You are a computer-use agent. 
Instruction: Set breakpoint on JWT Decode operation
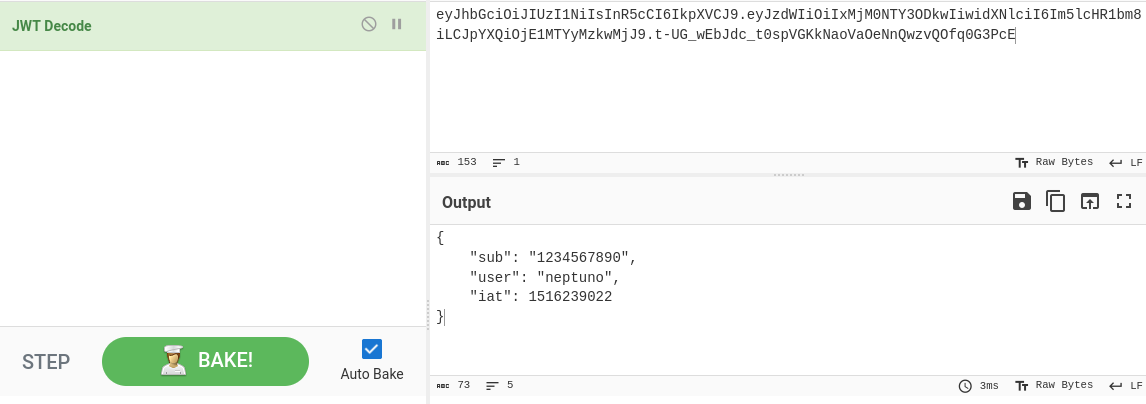click(397, 24)
